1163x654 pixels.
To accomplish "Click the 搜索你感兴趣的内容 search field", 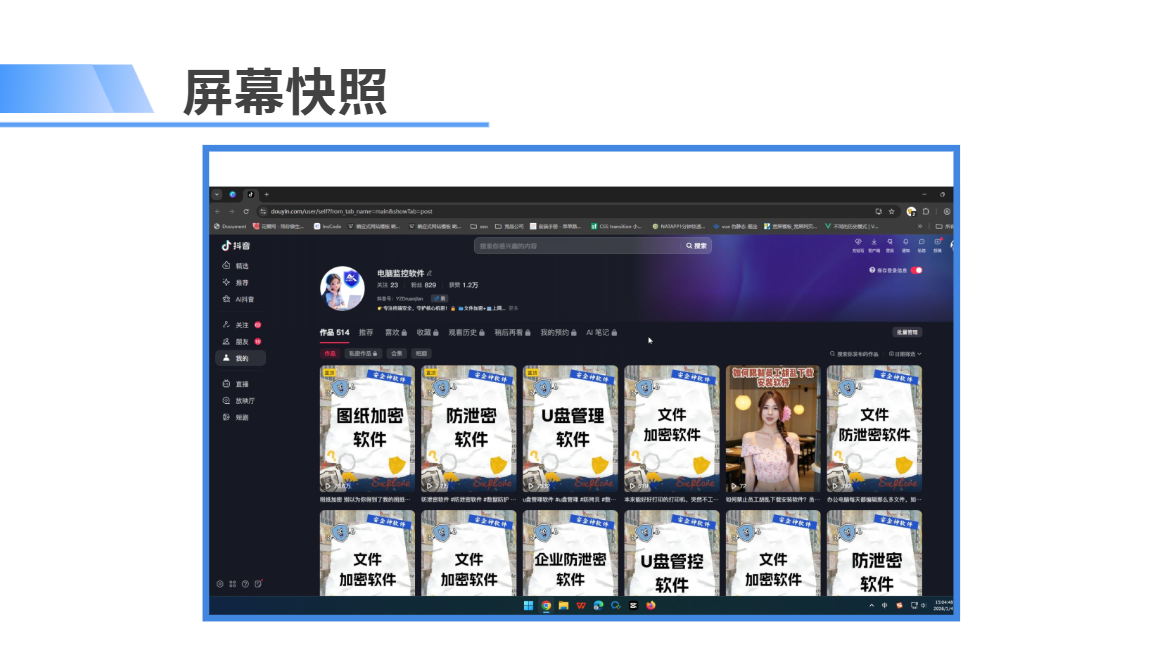I will coord(577,245).
